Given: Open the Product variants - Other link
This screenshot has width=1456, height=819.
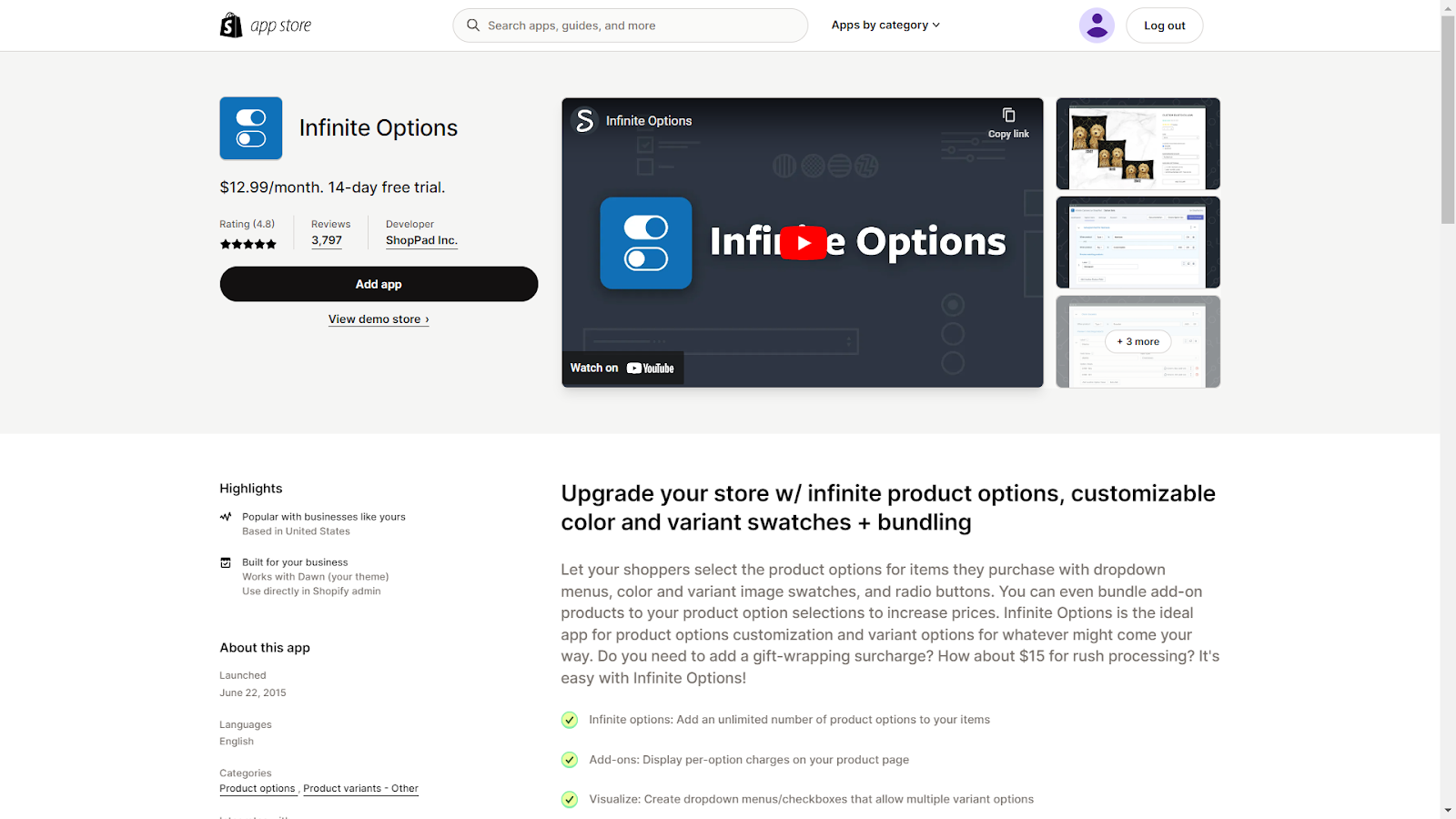Looking at the screenshot, I should point(360,789).
